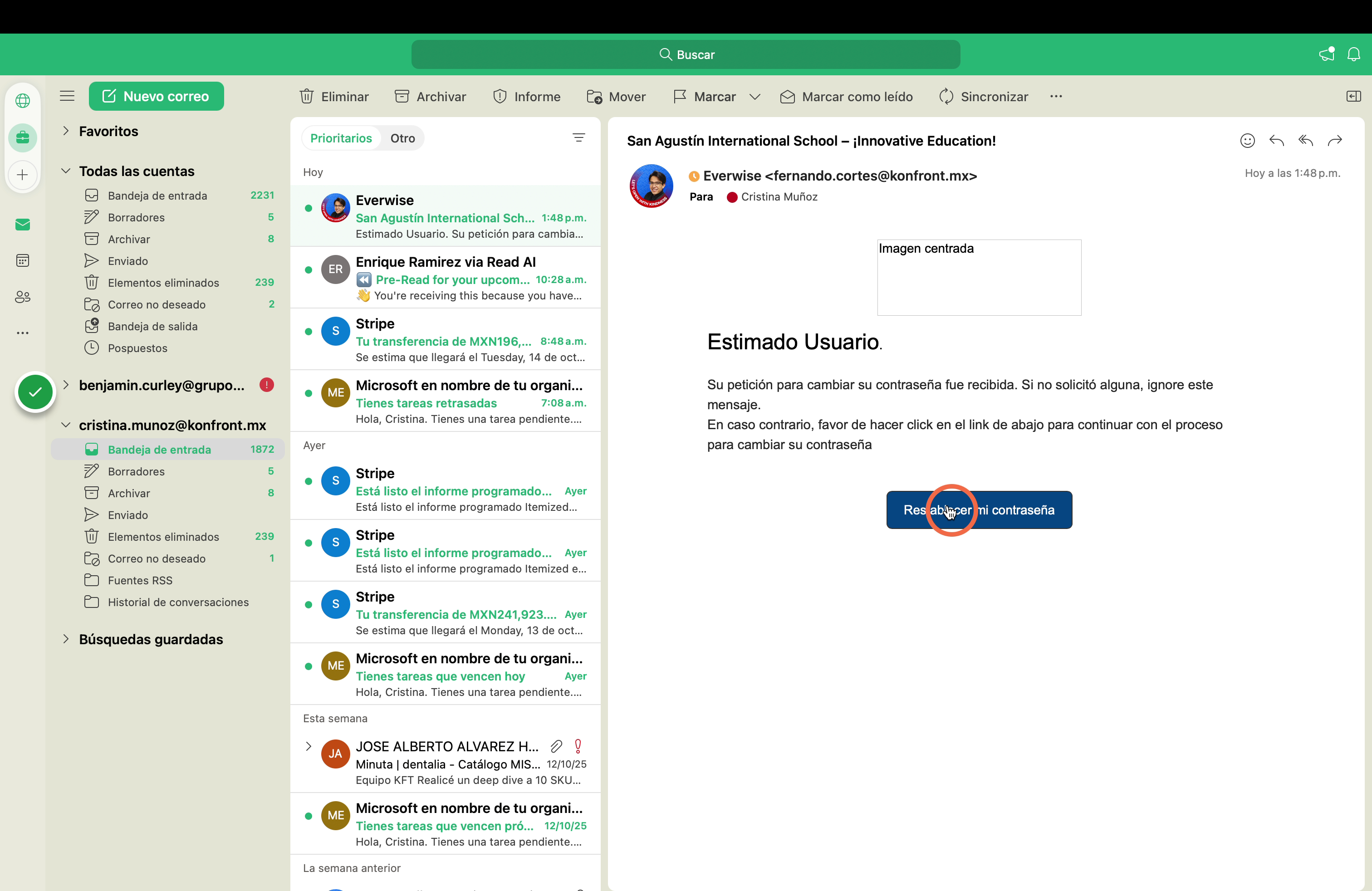Click Reply All double-arrow icon
Image resolution: width=1372 pixels, height=891 pixels.
tap(1305, 141)
